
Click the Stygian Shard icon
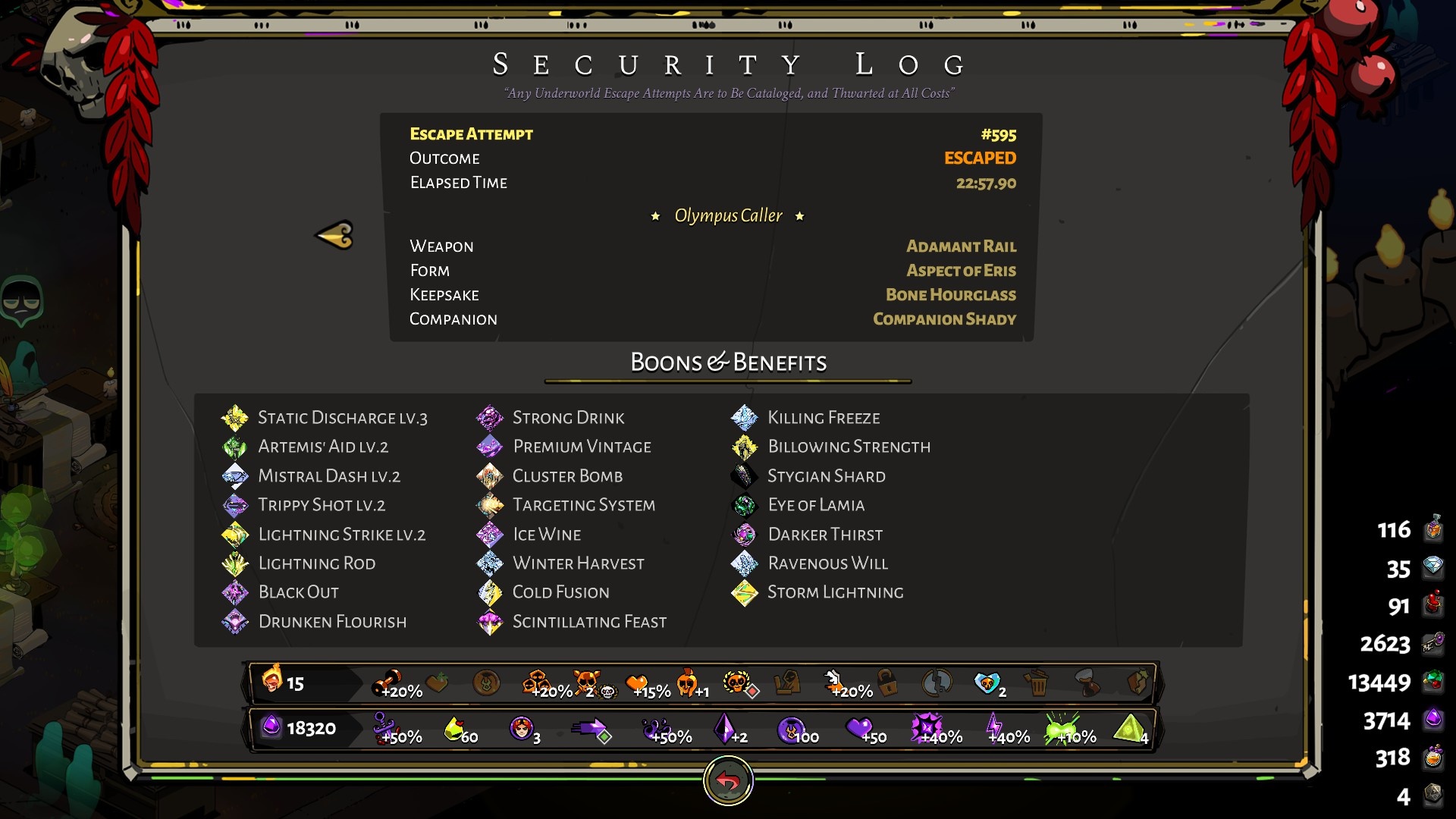745,476
